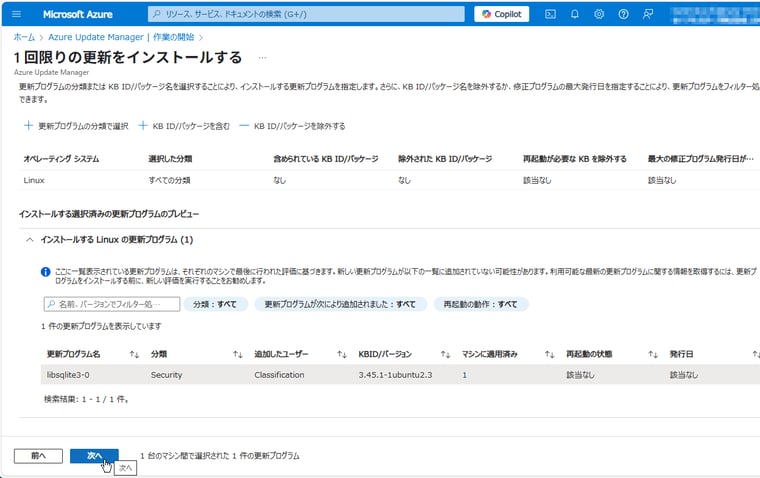
Task: Open the notifications bell
Action: 574,14
